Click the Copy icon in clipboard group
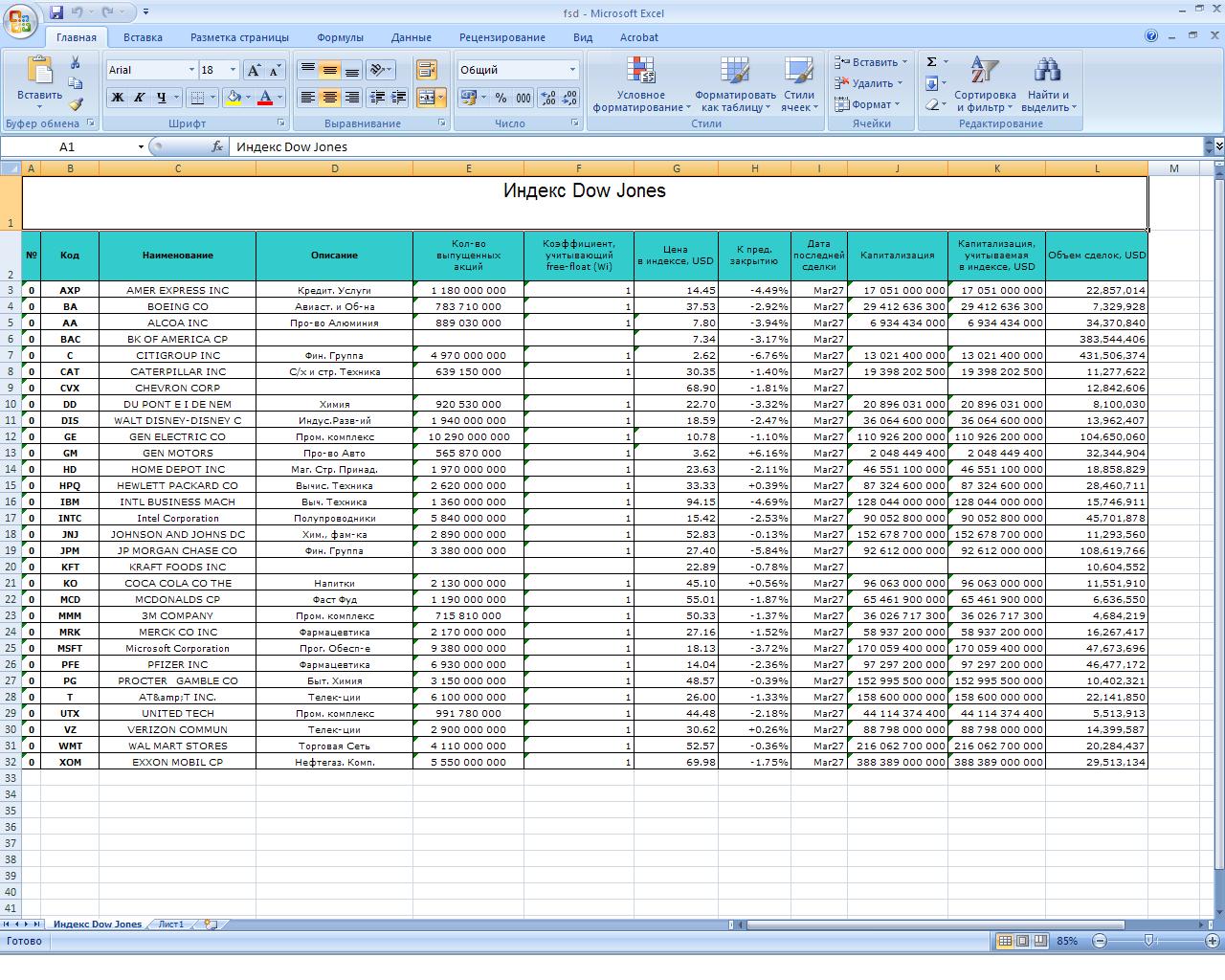 click(76, 83)
